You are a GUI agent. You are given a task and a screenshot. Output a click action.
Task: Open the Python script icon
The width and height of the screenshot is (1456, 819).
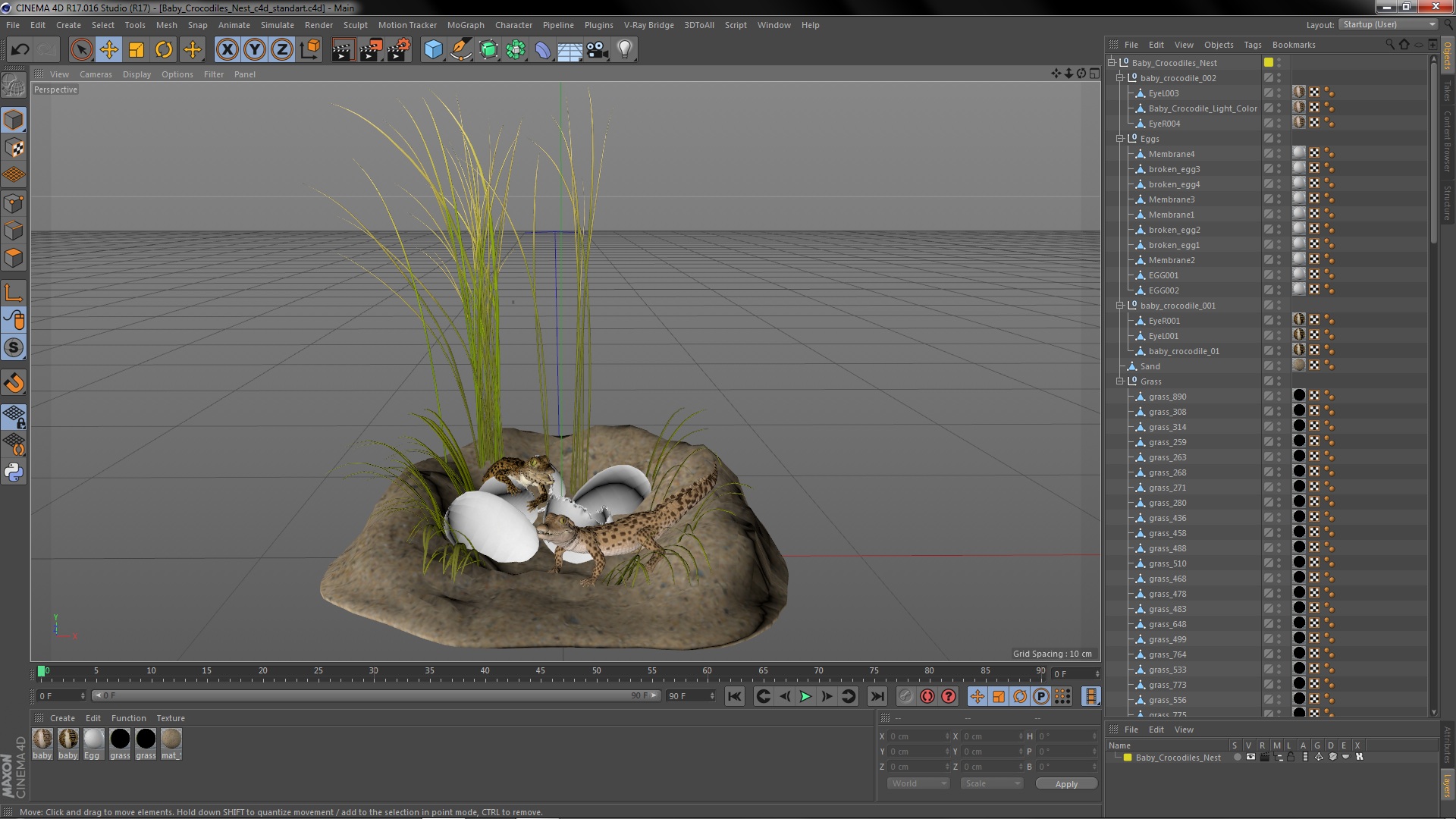coord(14,472)
